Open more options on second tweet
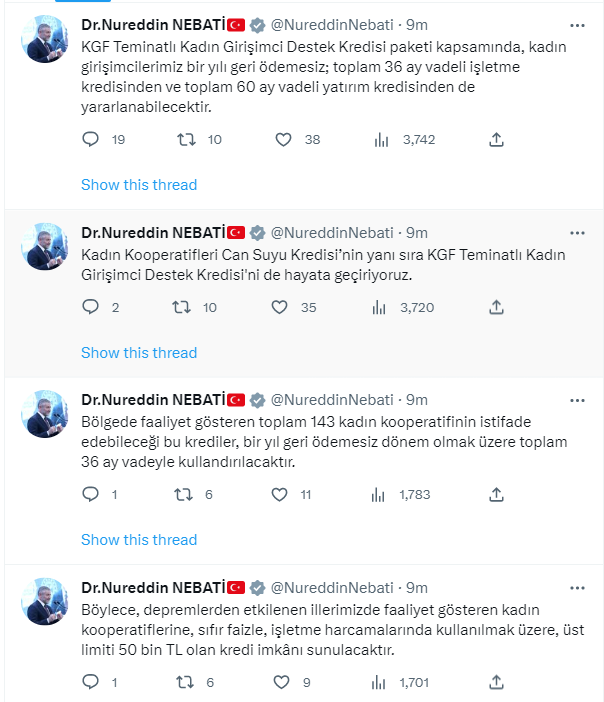 click(576, 233)
